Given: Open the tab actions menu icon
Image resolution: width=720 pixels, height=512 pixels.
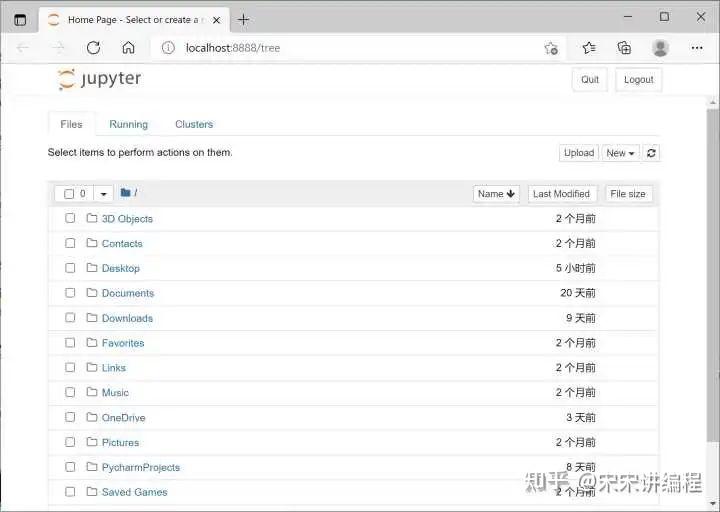Looking at the screenshot, I should tap(20, 20).
